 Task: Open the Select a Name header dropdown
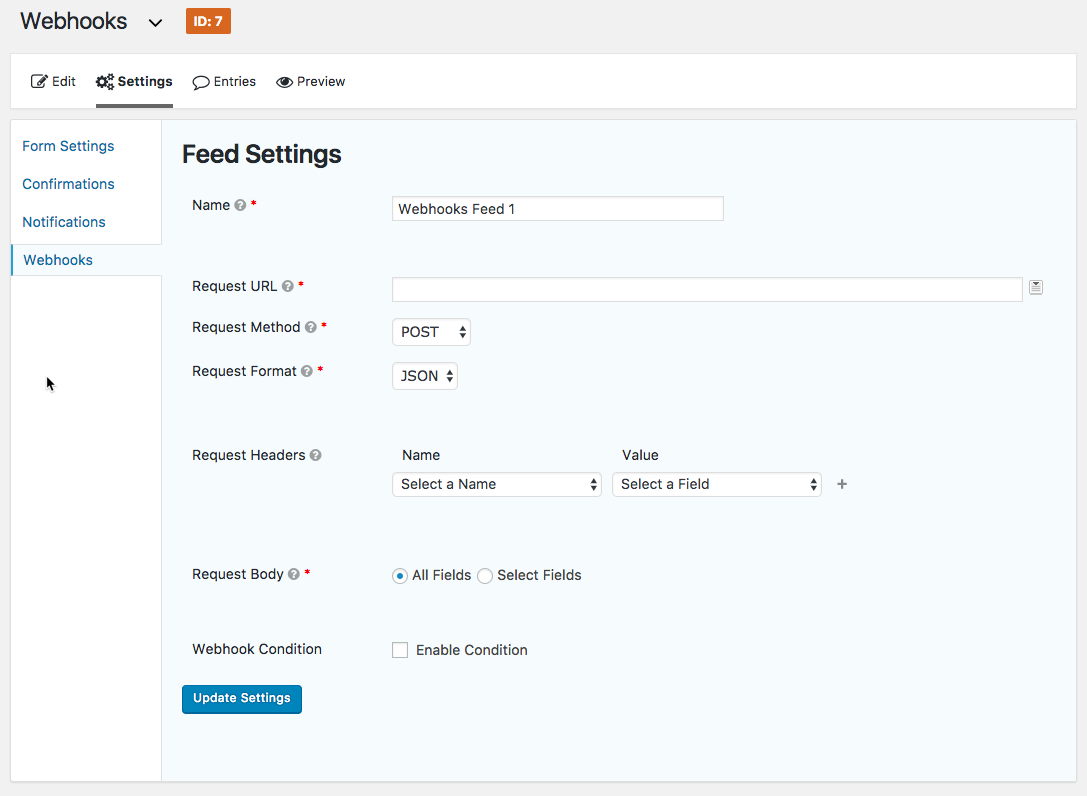pos(497,484)
